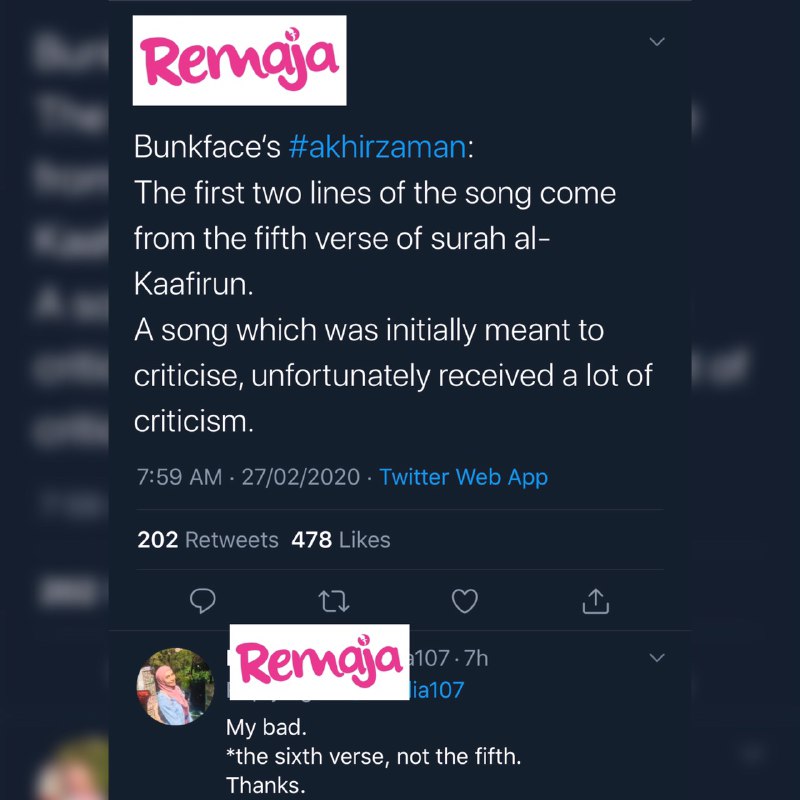Image resolution: width=800 pixels, height=800 pixels.
Task: Click the Twitter Web App source link
Action: pos(463,477)
